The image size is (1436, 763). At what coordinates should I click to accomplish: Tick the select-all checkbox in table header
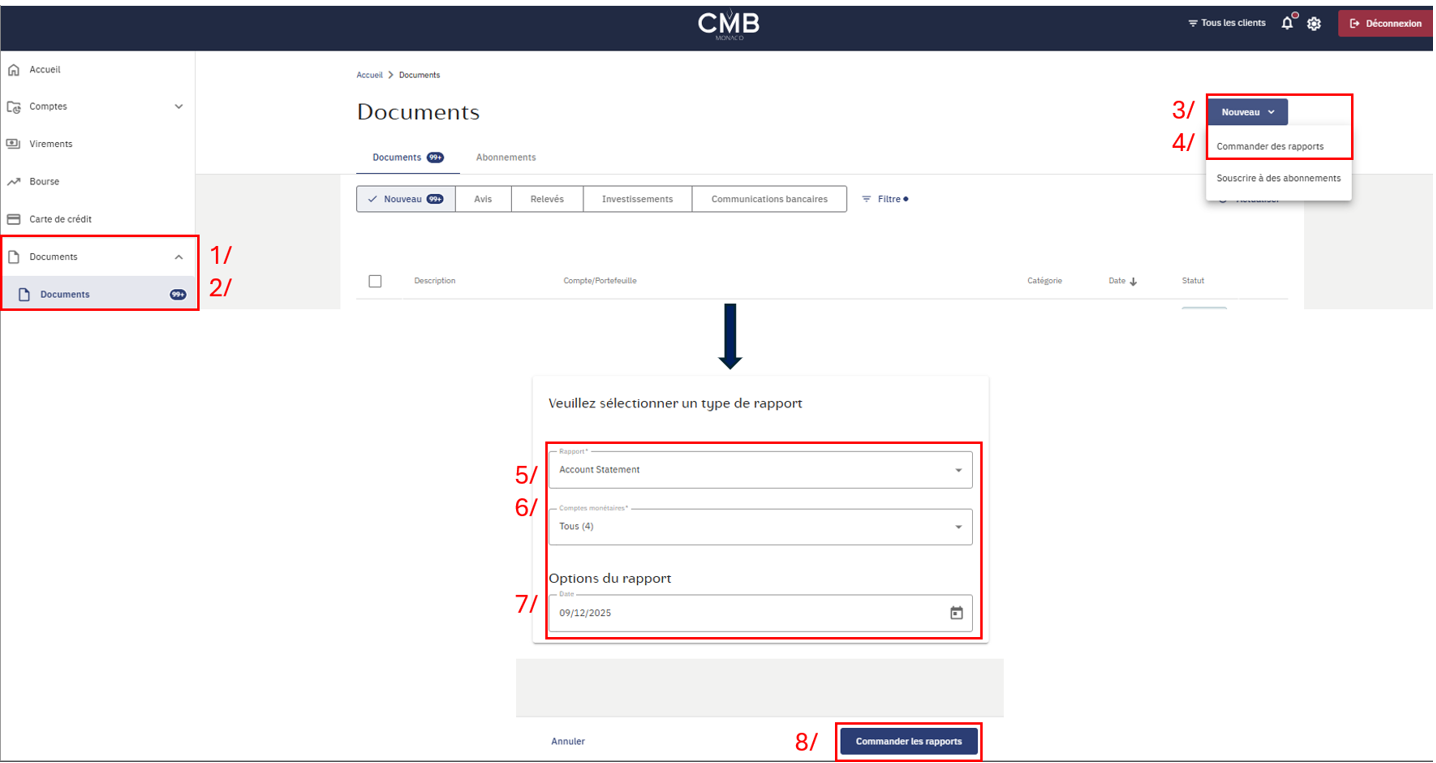(x=375, y=281)
